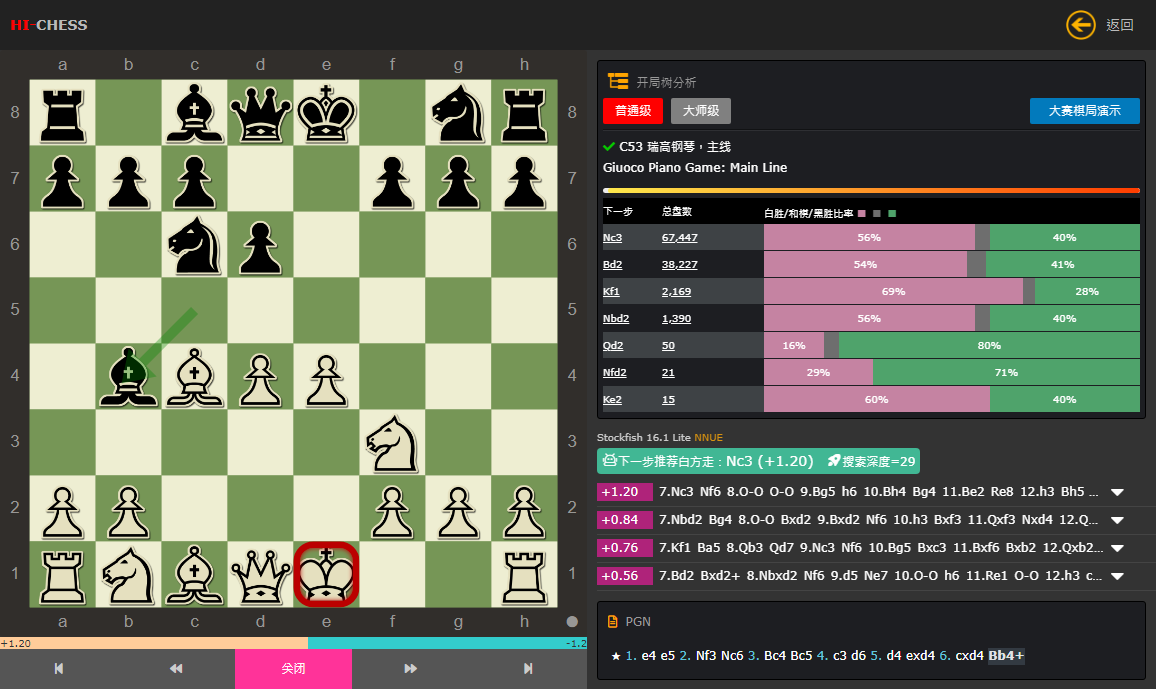Expand the +0.84 Nbd2 engine line

[1118, 520]
